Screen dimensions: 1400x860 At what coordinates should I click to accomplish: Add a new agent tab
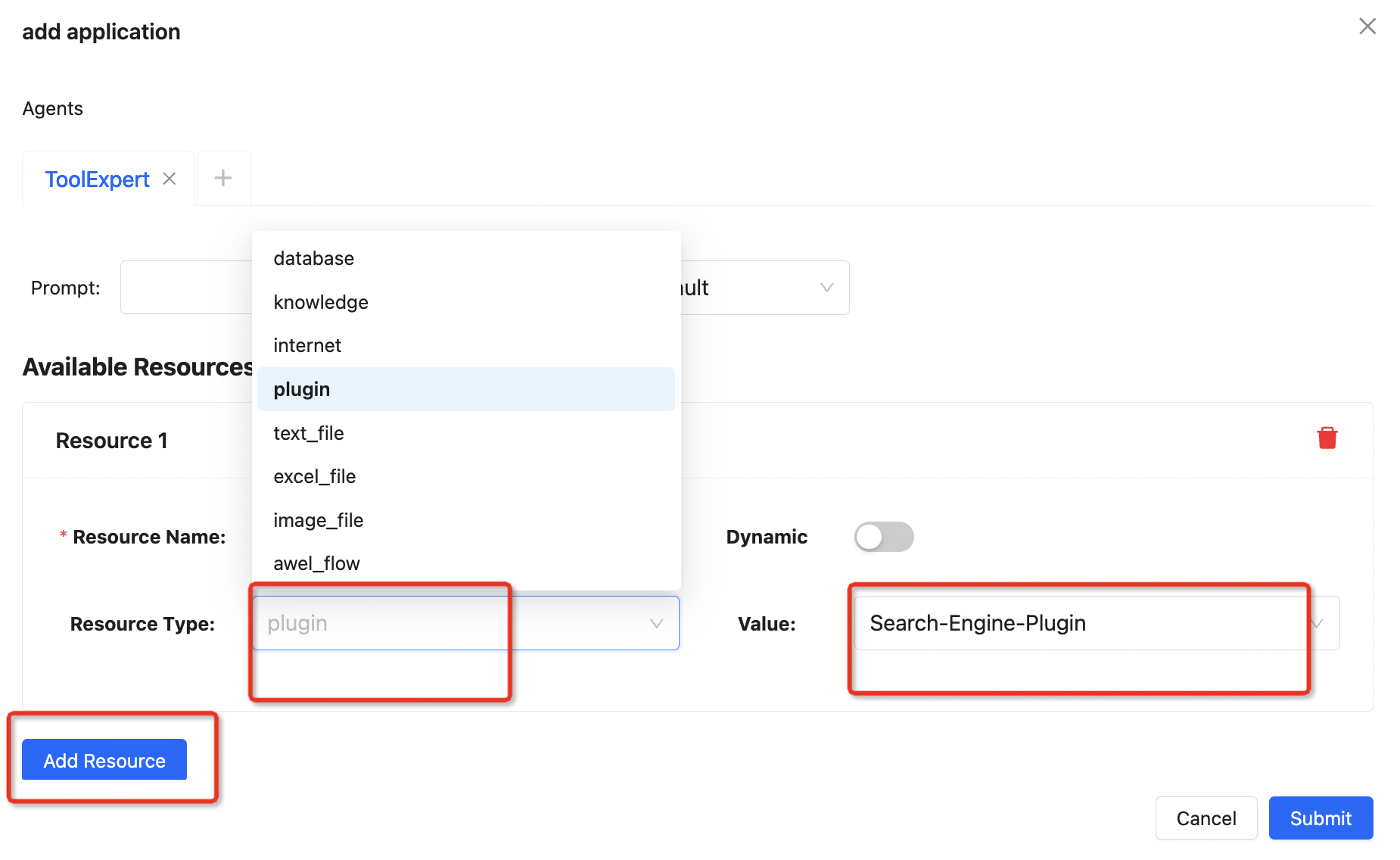223,179
